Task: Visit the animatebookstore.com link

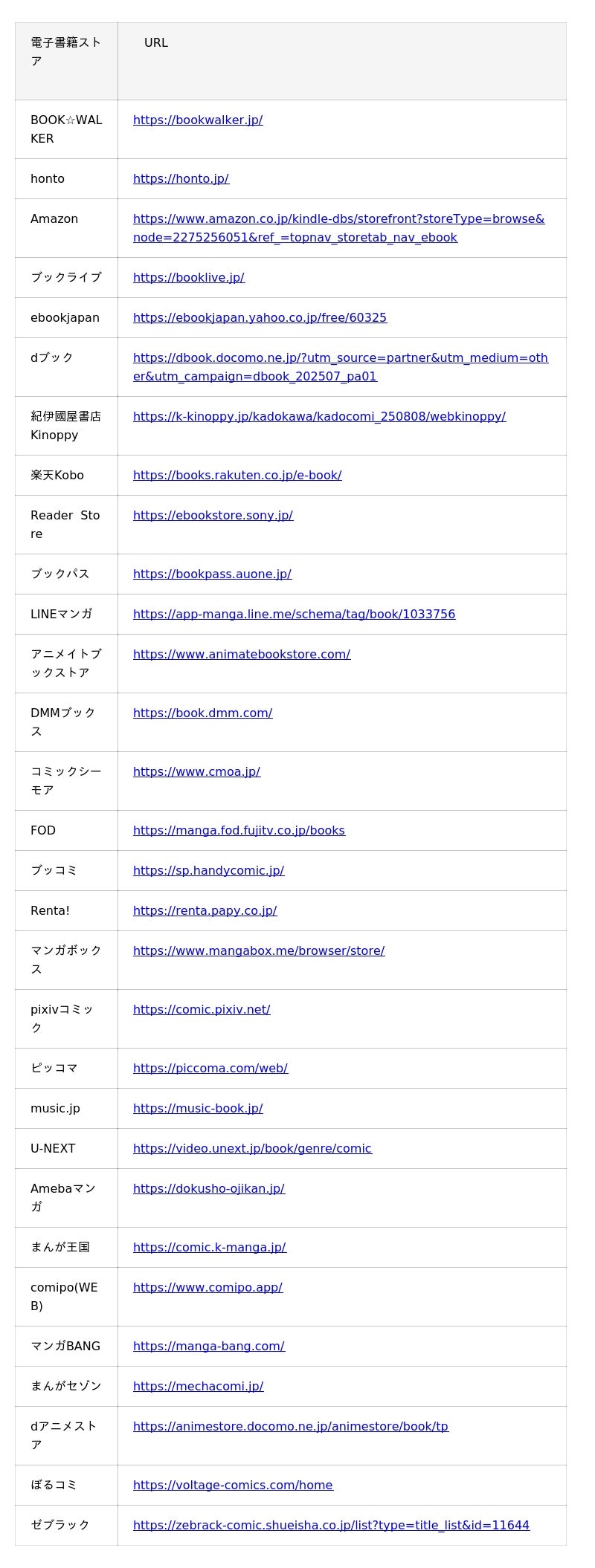Action: click(242, 654)
